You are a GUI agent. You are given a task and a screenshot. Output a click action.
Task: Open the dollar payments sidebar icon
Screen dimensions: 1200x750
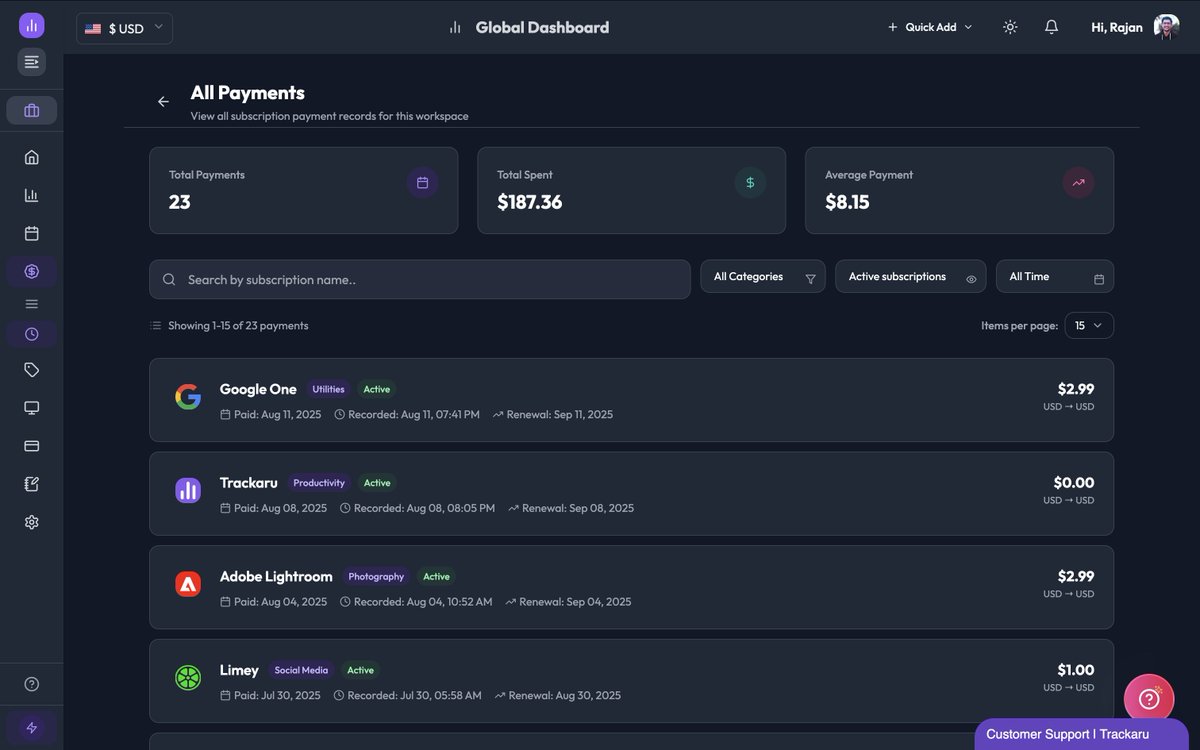click(31, 271)
